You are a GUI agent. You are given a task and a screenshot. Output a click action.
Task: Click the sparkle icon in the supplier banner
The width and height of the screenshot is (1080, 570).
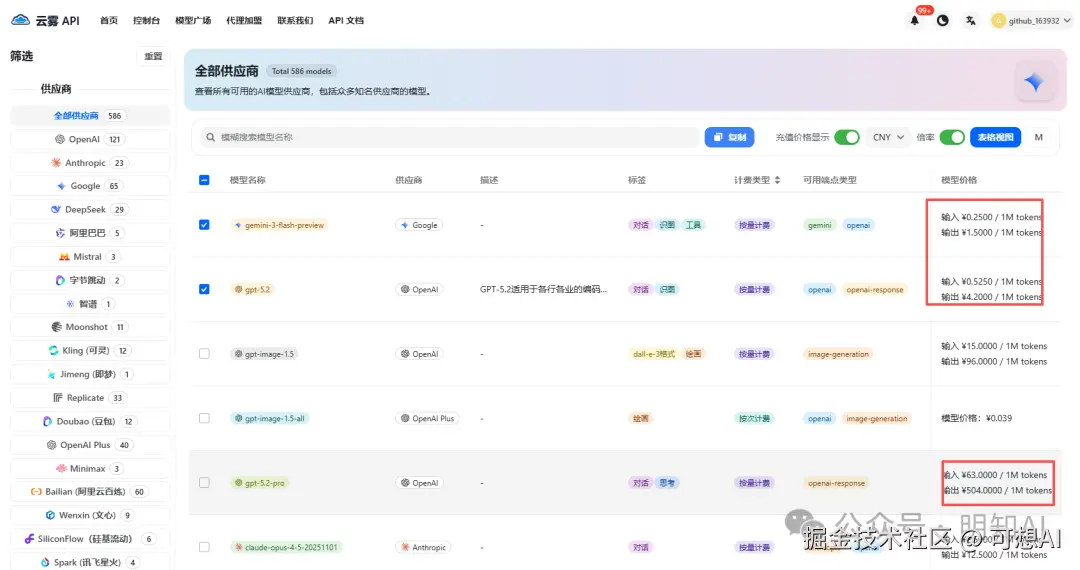(x=1034, y=83)
